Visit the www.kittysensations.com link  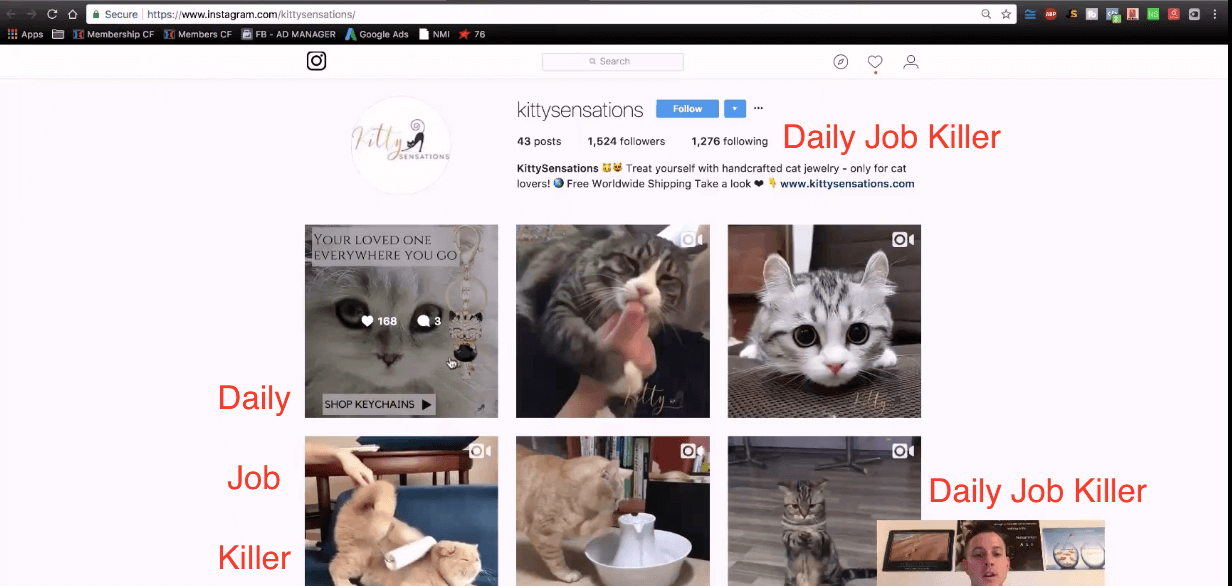pos(847,184)
